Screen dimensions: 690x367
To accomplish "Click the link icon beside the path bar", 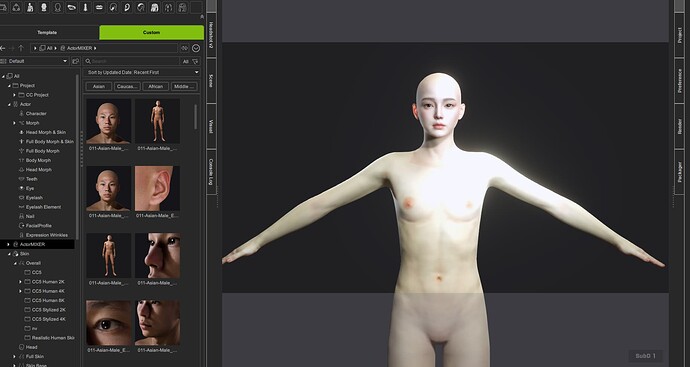I will pyautogui.click(x=184, y=48).
